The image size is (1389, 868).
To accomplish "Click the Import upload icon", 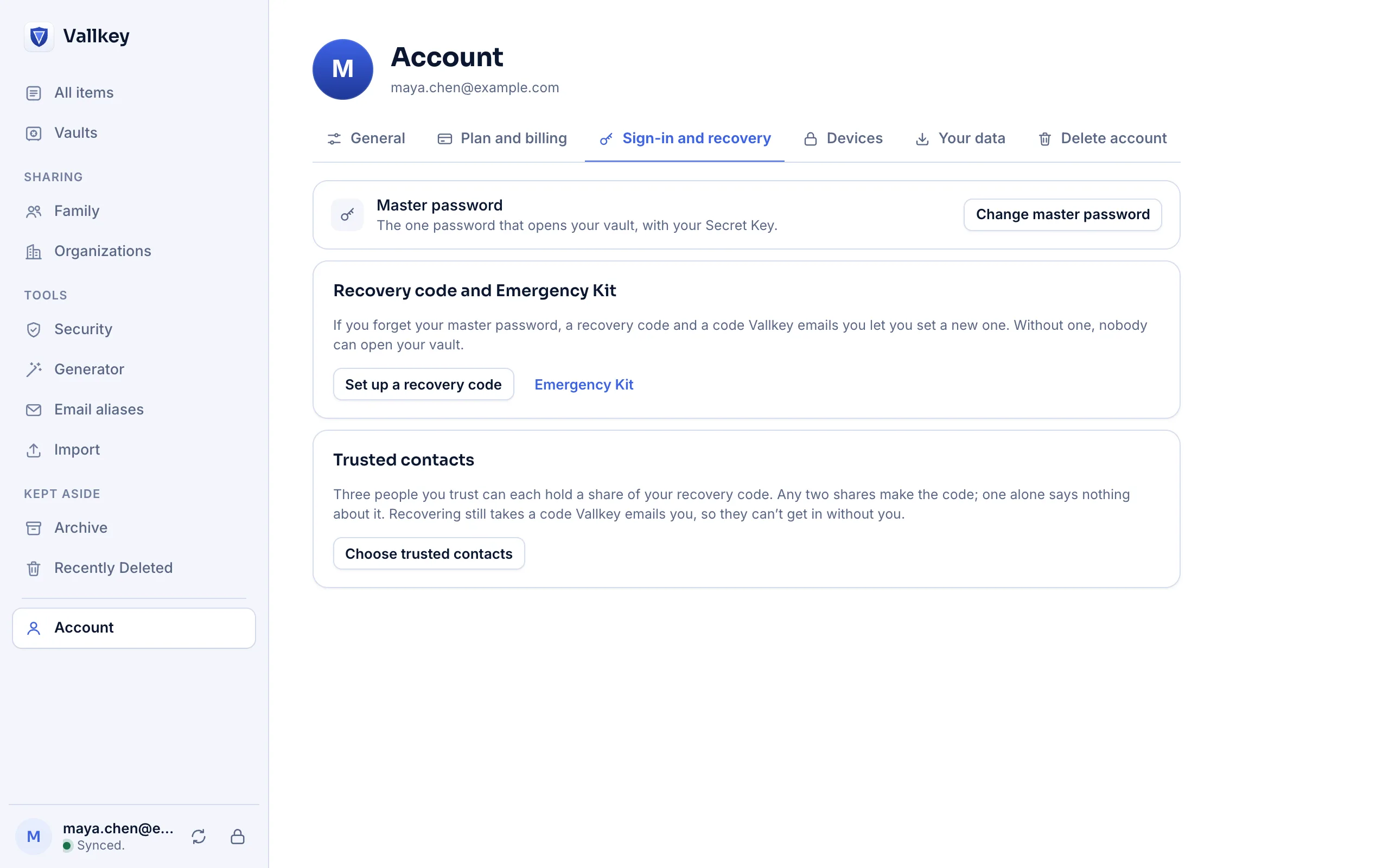I will (x=34, y=450).
